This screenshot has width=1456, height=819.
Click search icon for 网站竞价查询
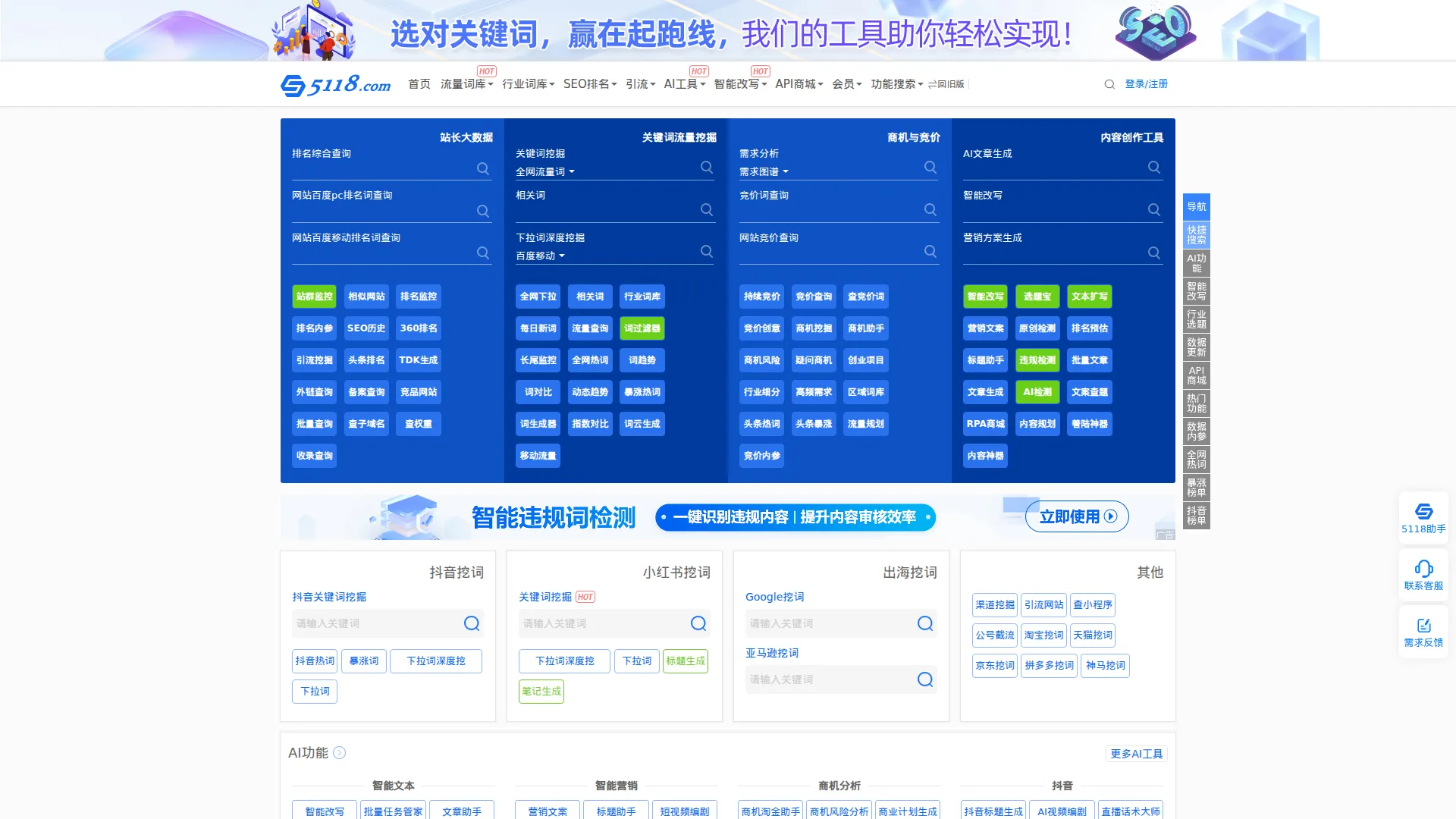click(930, 251)
